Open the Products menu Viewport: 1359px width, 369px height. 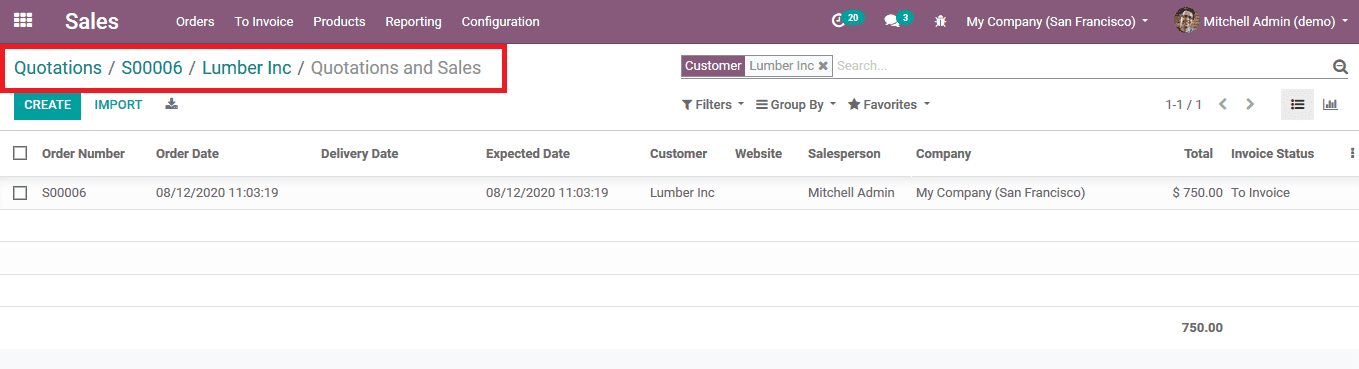[x=339, y=21]
